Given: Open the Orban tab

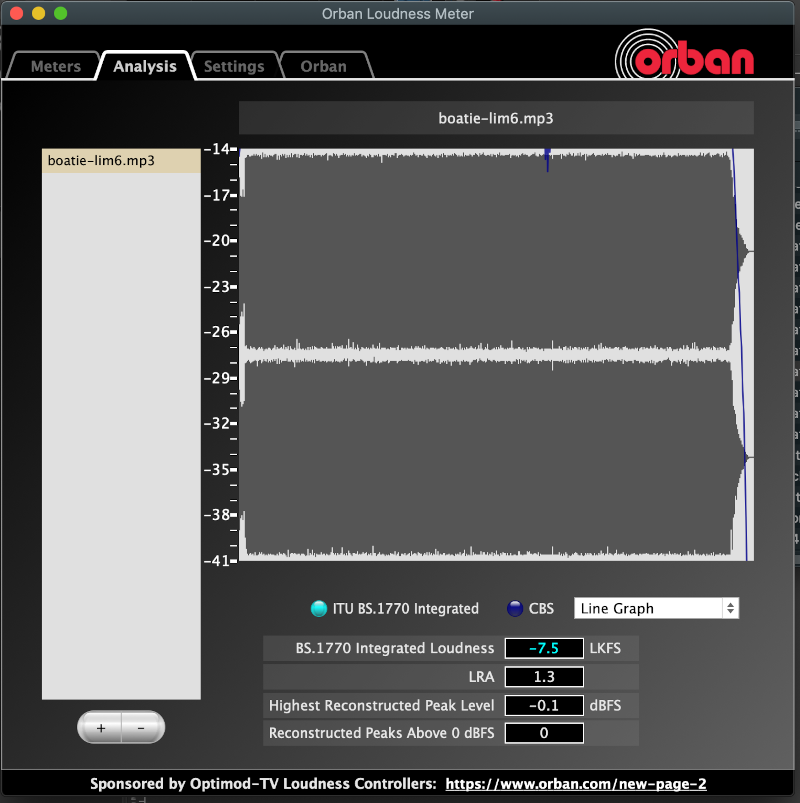Looking at the screenshot, I should point(324,67).
